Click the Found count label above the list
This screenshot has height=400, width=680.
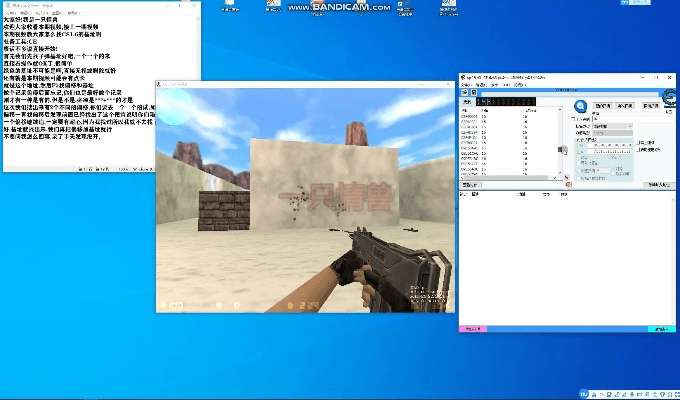(x=467, y=102)
